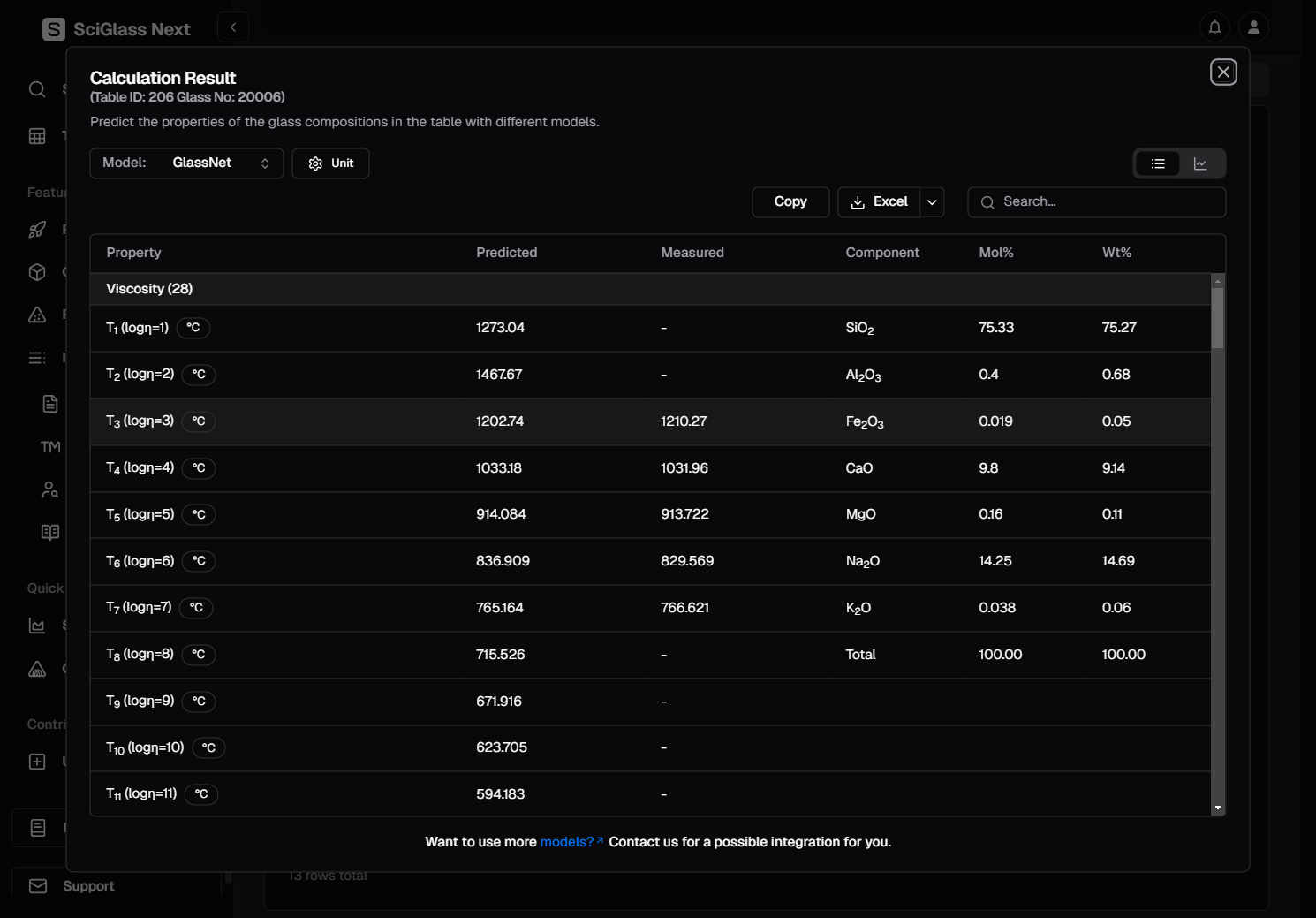The width and height of the screenshot is (1316, 918).
Task: Click the notification bell icon
Action: click(x=1214, y=27)
